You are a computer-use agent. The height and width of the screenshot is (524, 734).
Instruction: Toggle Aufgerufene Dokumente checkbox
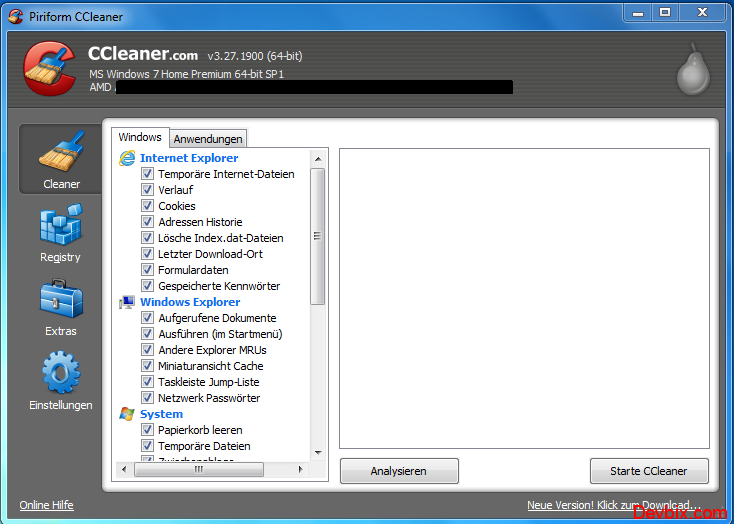point(147,317)
